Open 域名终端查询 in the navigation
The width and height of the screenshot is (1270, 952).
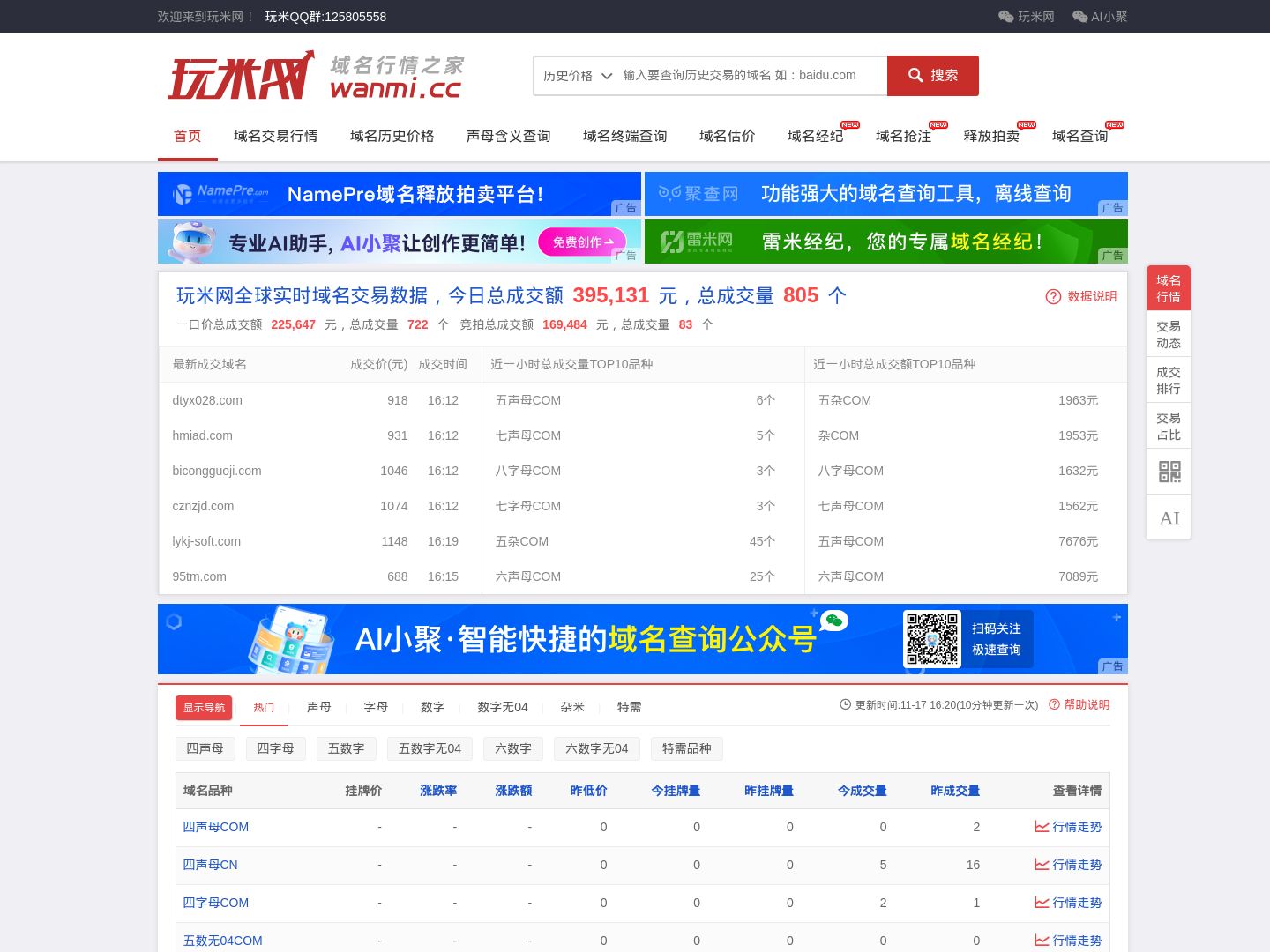click(625, 137)
